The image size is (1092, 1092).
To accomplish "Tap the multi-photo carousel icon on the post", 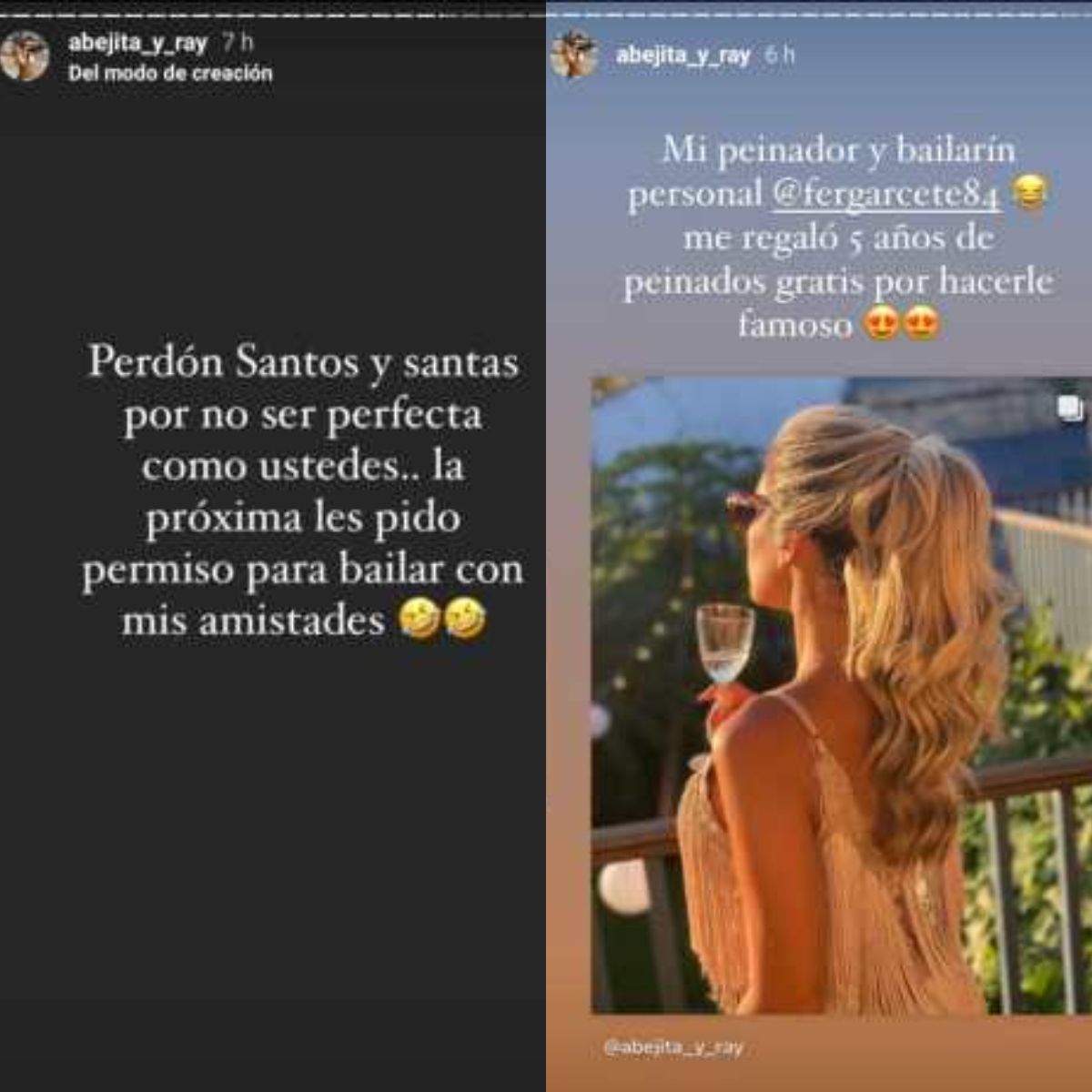I will 1070,408.
